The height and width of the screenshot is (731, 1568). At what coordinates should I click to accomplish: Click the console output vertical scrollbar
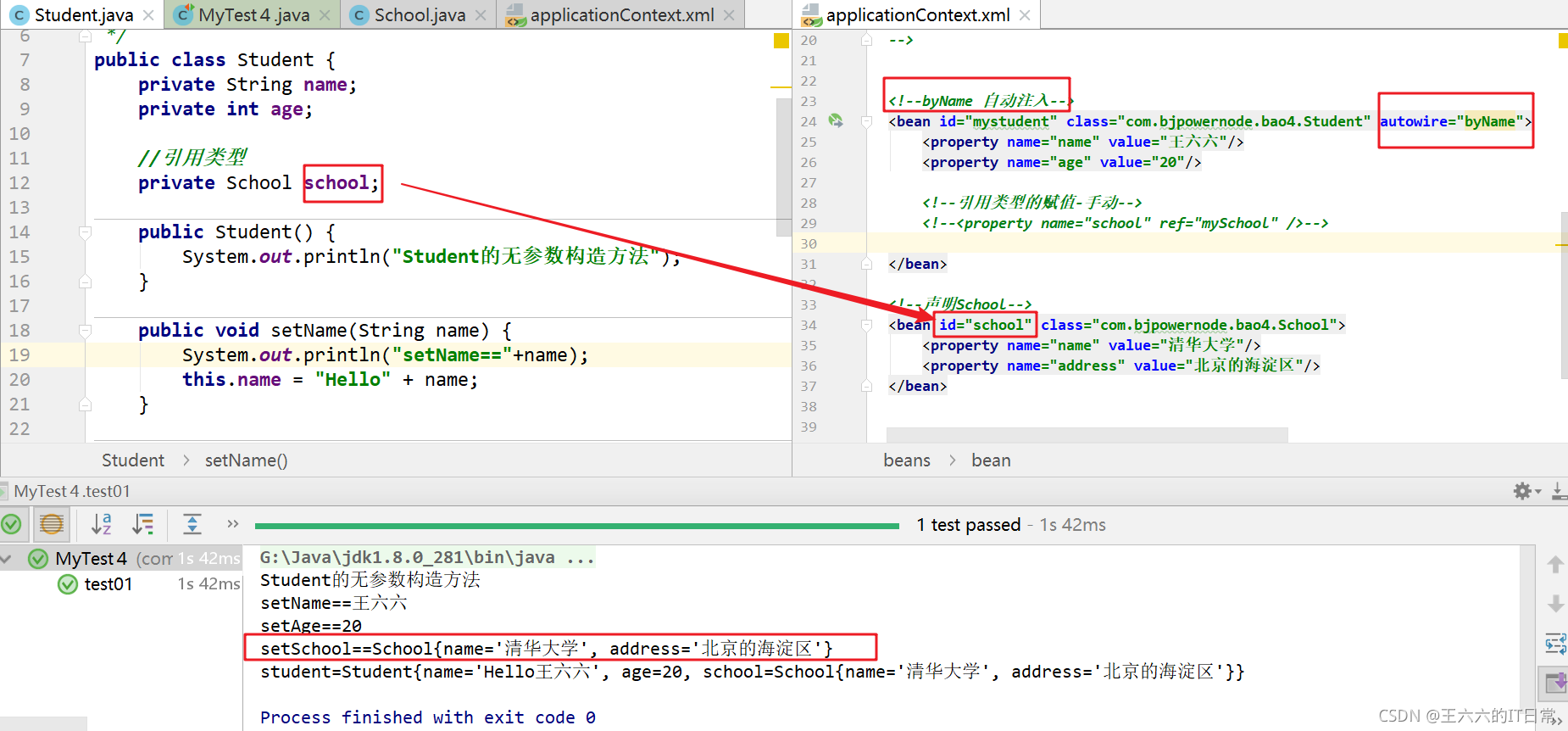(x=1527, y=636)
